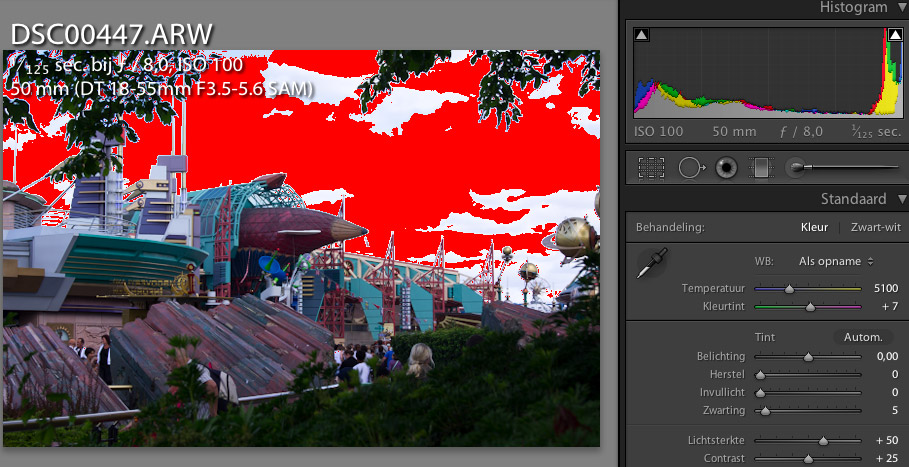Select the Graduated Filter tool

click(x=761, y=168)
